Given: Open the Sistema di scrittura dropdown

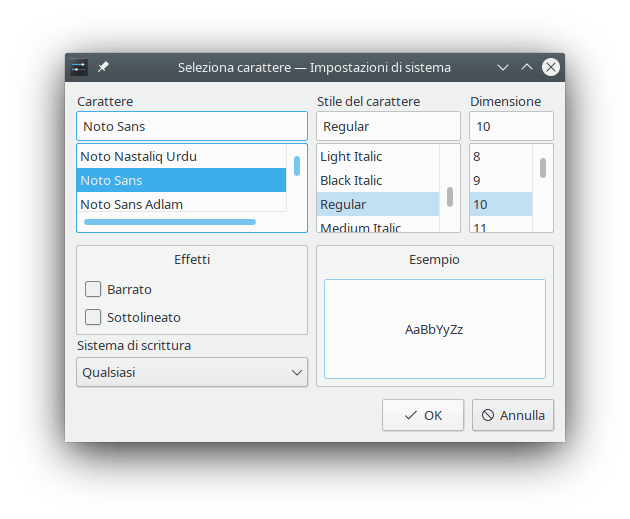Looking at the screenshot, I should pos(191,372).
